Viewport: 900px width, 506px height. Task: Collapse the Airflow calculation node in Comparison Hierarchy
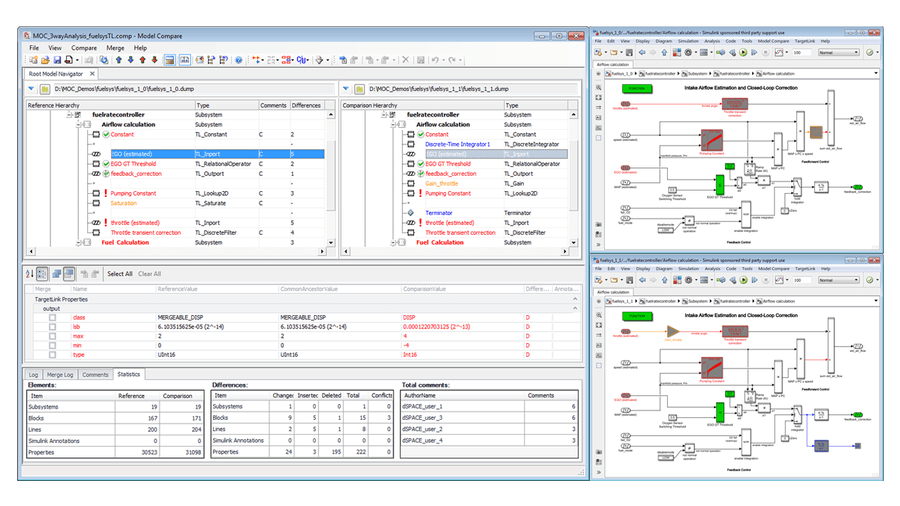(393, 124)
